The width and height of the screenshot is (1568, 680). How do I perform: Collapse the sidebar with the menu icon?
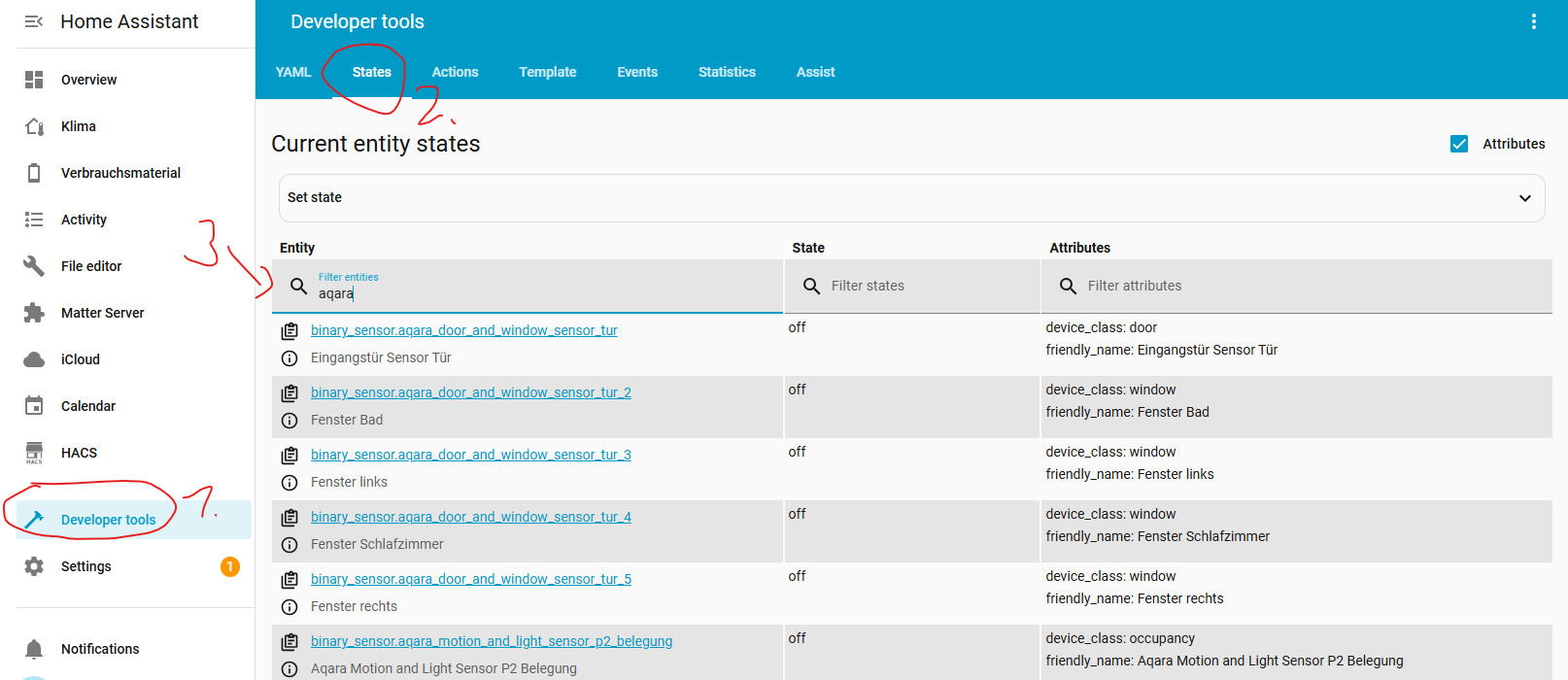pos(34,21)
